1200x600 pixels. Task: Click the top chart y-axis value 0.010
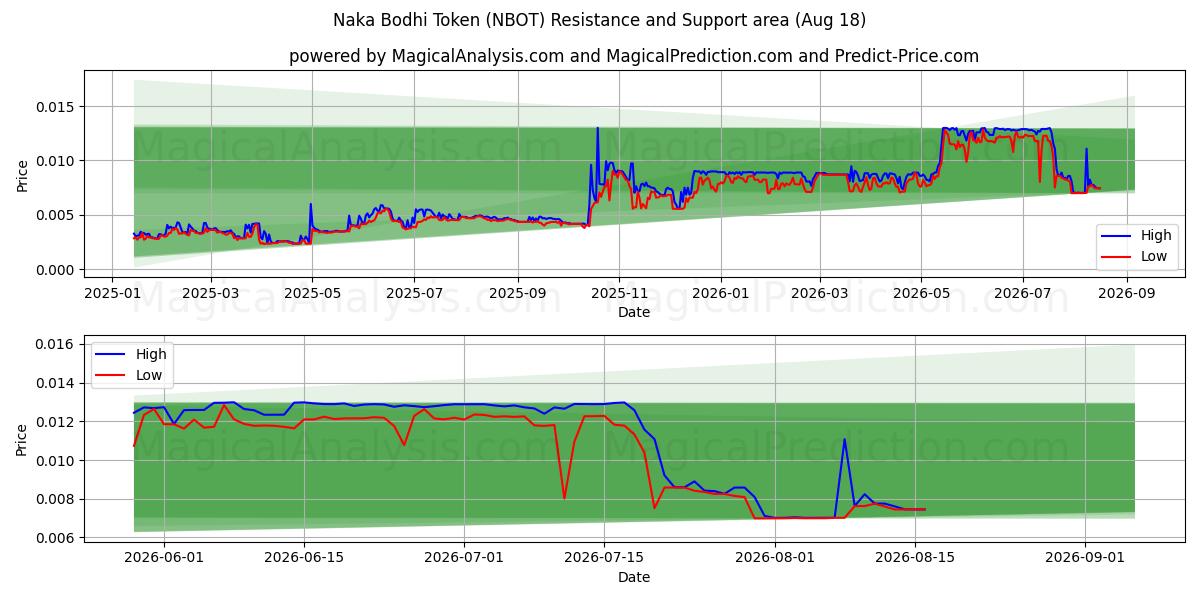pyautogui.click(x=57, y=161)
